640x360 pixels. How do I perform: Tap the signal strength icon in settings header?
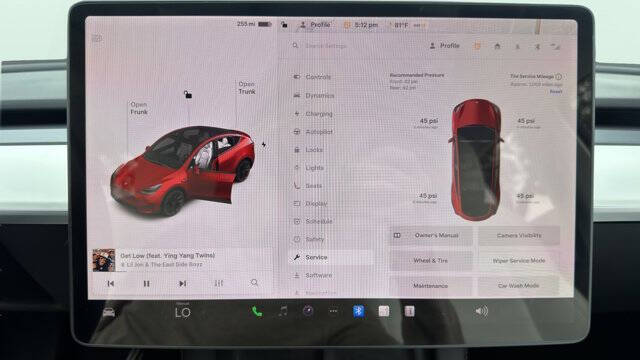click(556, 47)
